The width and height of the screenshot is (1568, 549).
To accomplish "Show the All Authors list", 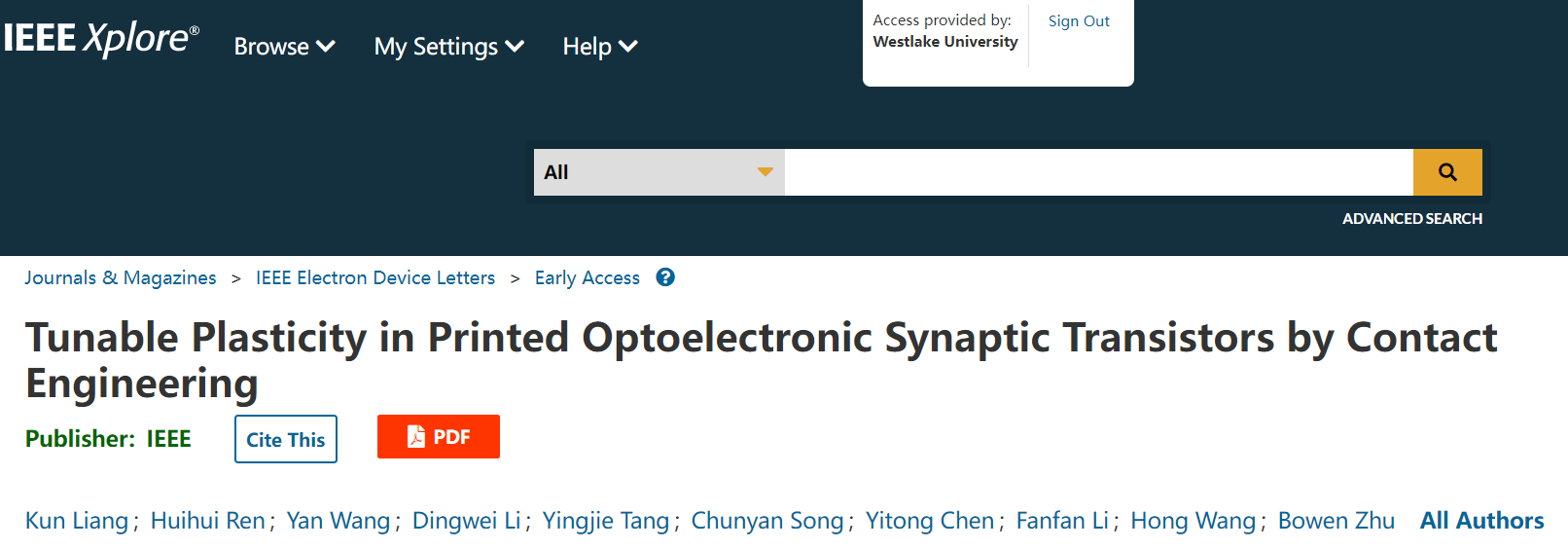I will click(x=1481, y=521).
